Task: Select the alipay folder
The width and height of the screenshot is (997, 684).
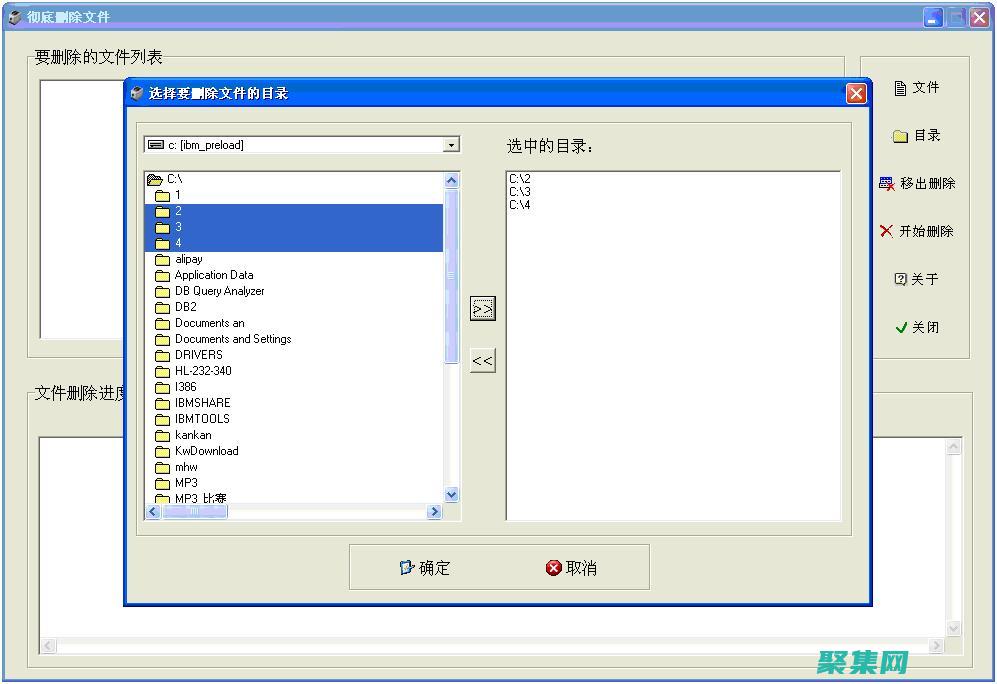Action: 186,259
